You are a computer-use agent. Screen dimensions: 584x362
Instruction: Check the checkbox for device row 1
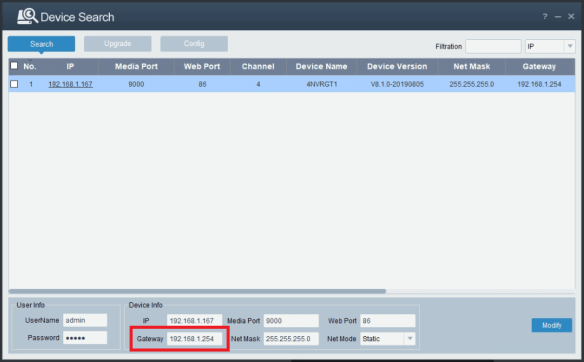point(14,84)
